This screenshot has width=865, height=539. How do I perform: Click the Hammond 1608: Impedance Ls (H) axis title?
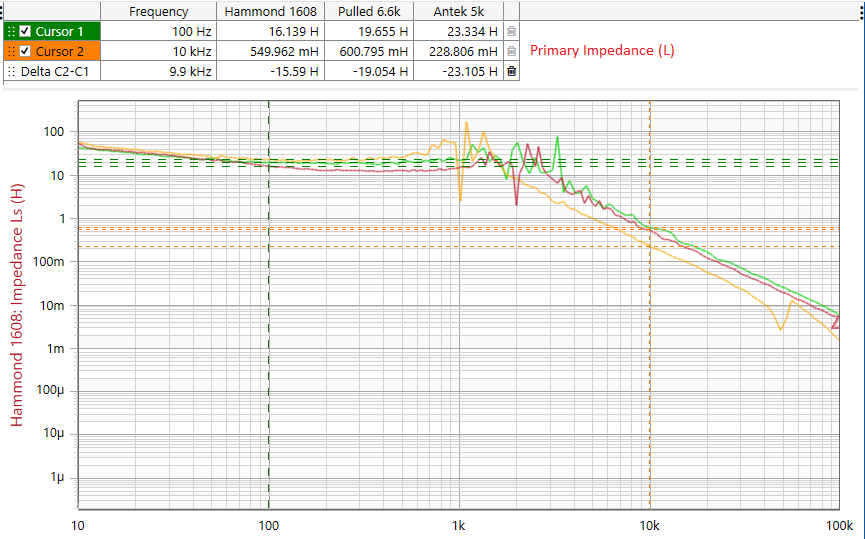pyautogui.click(x=17, y=305)
